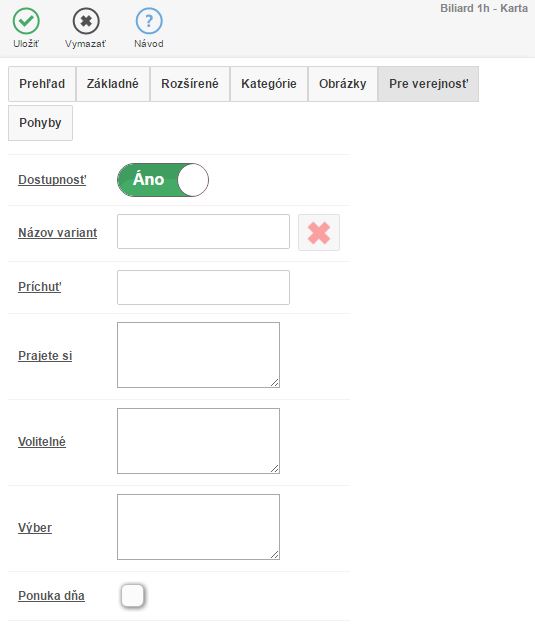Click the Príchuť label link

pyautogui.click(x=40, y=287)
